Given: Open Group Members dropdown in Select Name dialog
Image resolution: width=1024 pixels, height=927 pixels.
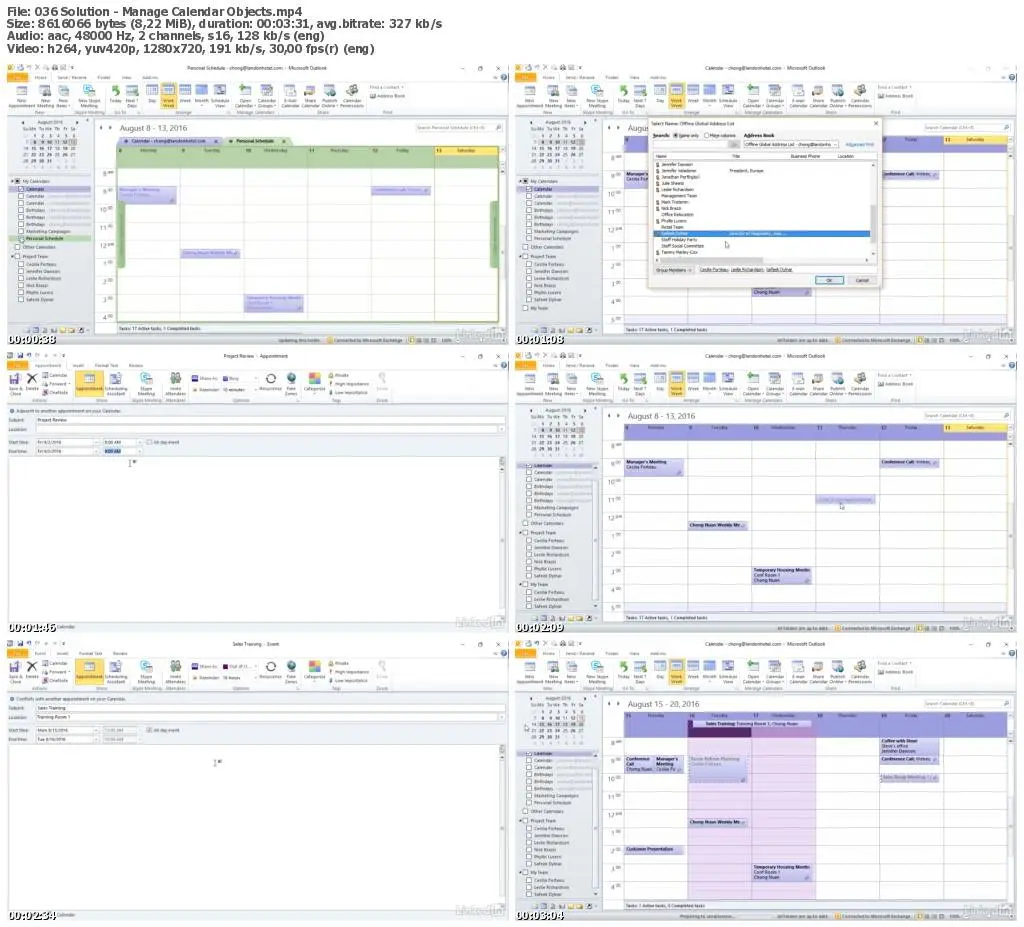Looking at the screenshot, I should [x=673, y=270].
